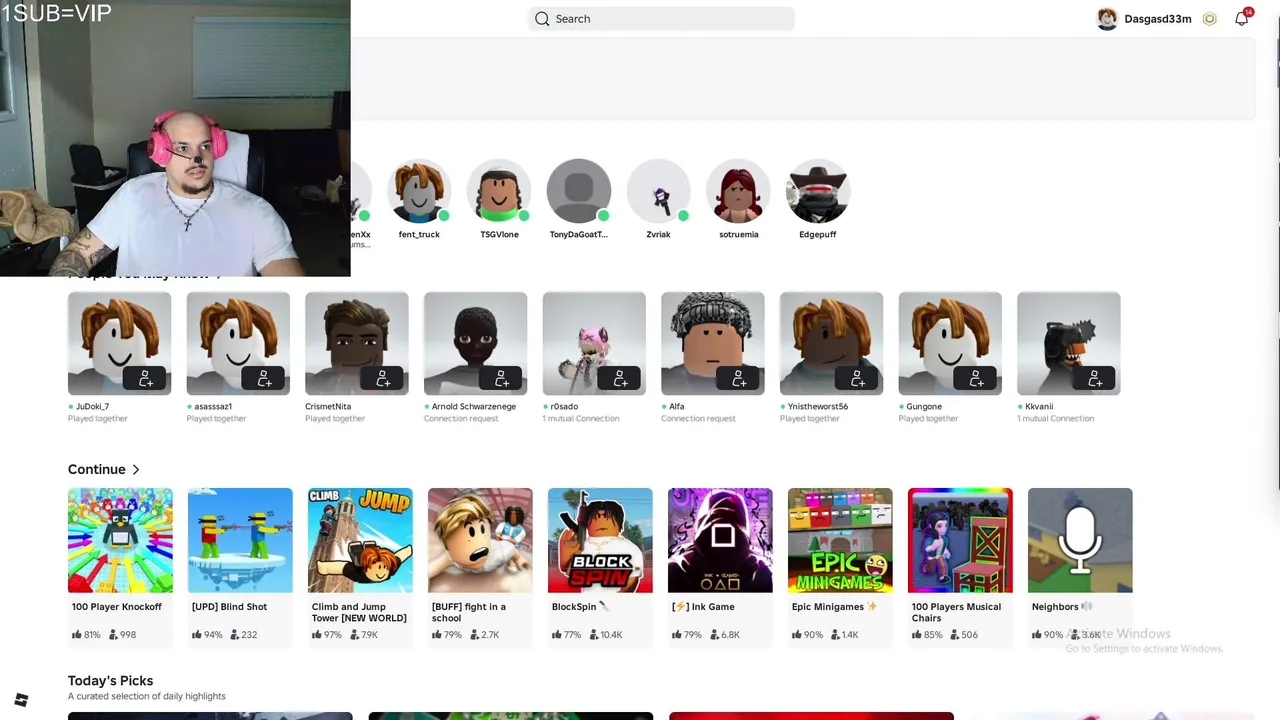Open Today's Picks heading

point(110,681)
